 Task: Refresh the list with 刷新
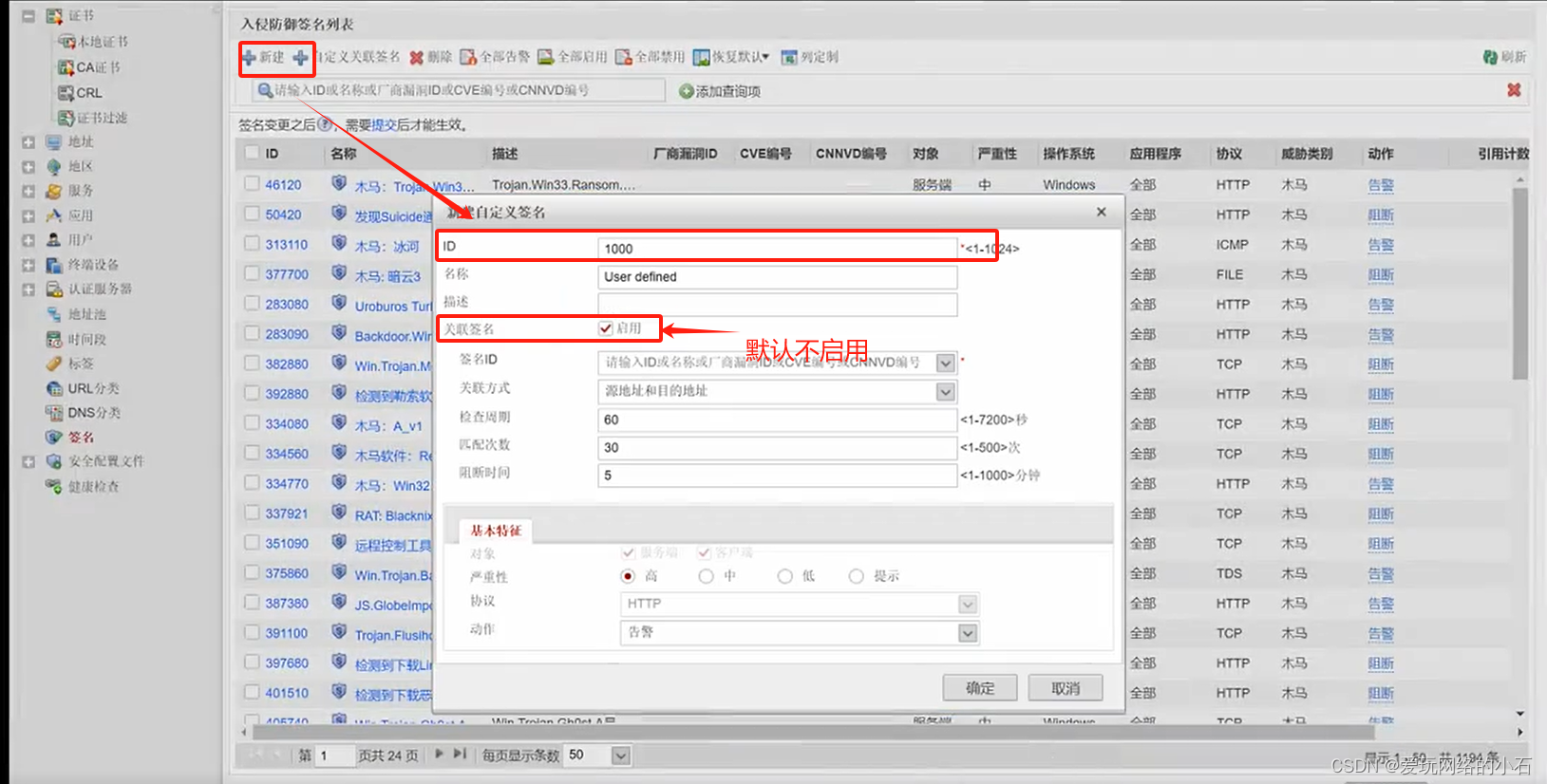1505,58
